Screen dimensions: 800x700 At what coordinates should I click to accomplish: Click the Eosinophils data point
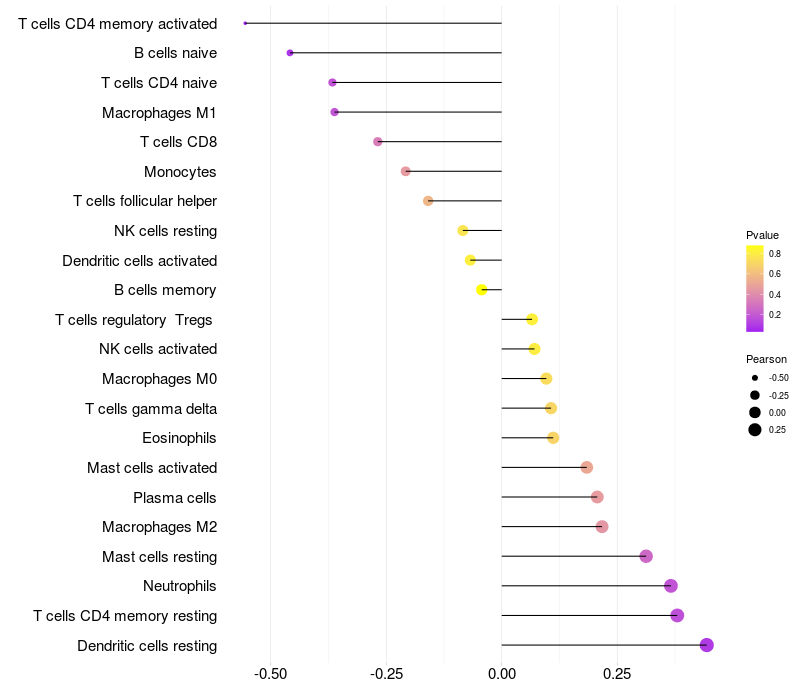click(x=553, y=438)
